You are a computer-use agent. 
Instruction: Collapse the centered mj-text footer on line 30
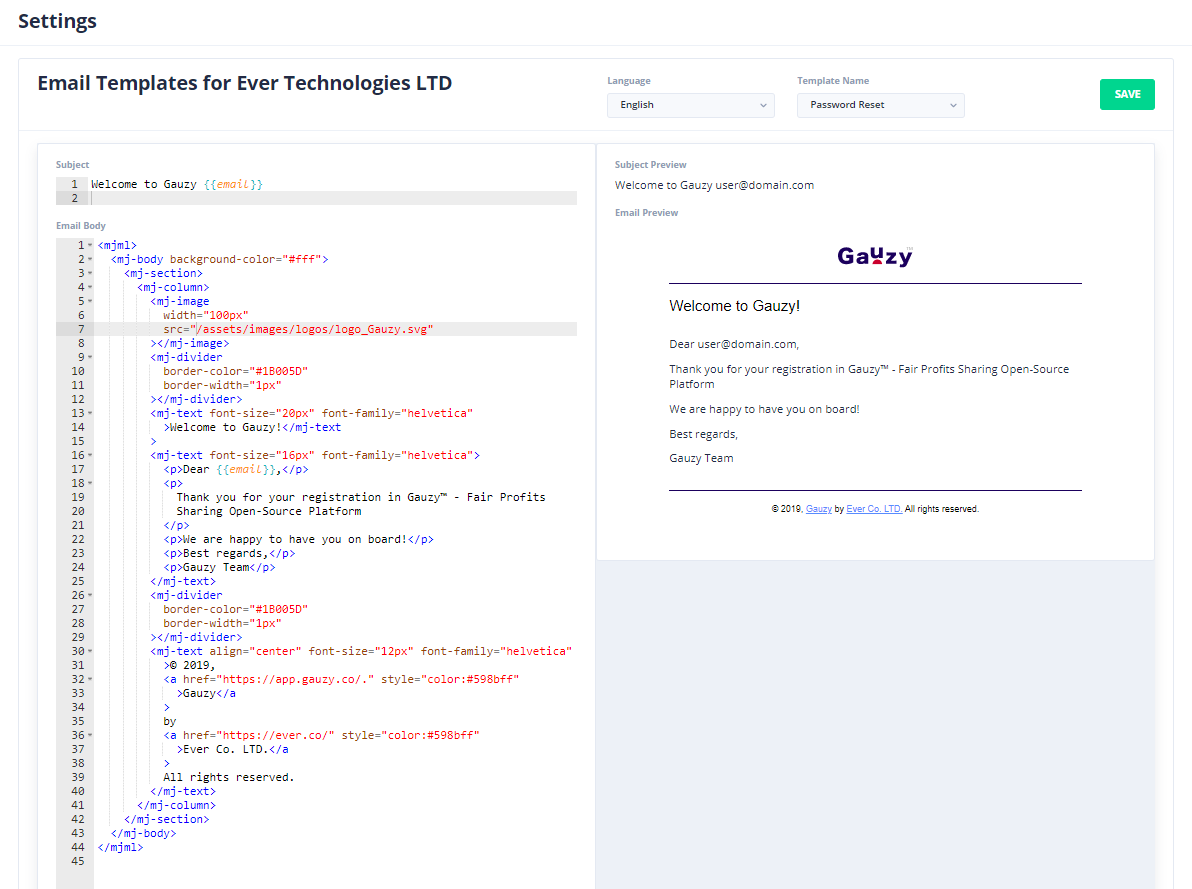89,651
